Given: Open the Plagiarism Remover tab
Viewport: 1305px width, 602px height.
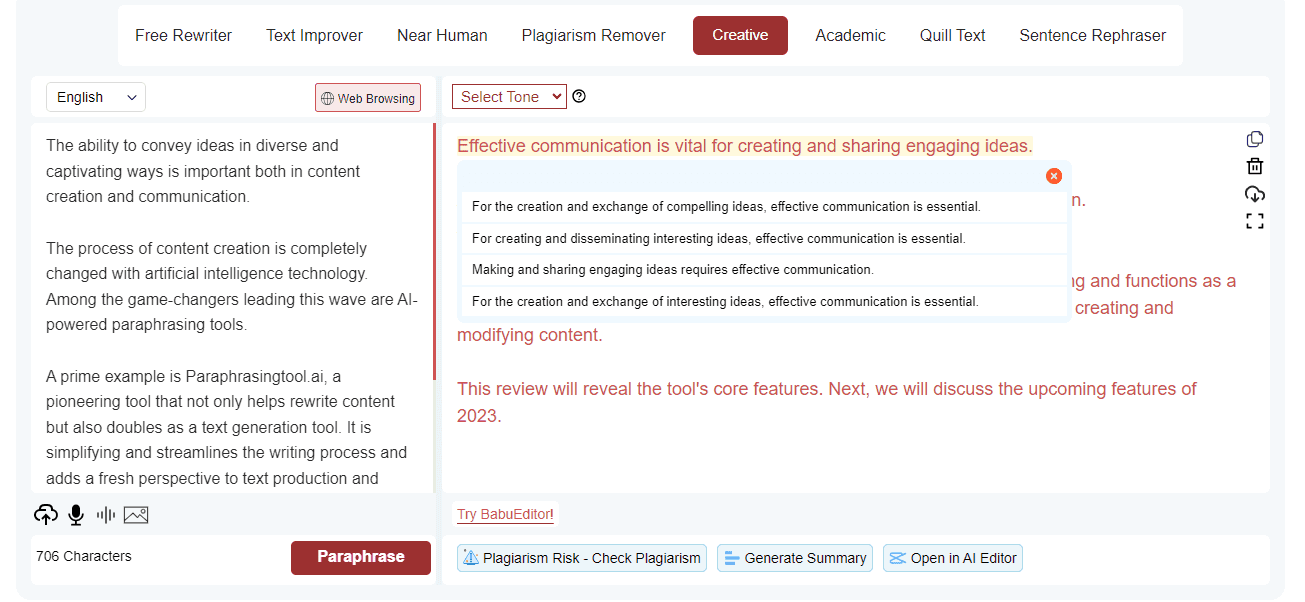Looking at the screenshot, I should (593, 35).
